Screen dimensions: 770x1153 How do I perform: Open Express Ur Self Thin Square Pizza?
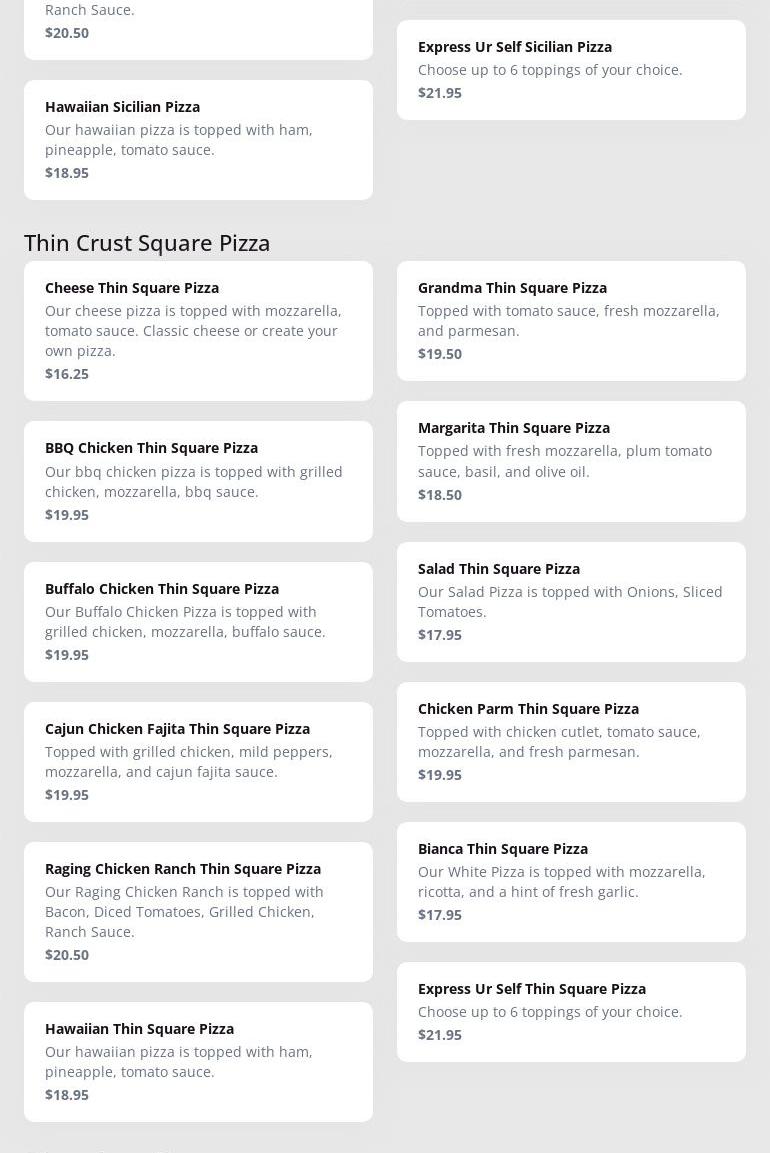pyautogui.click(x=570, y=1011)
